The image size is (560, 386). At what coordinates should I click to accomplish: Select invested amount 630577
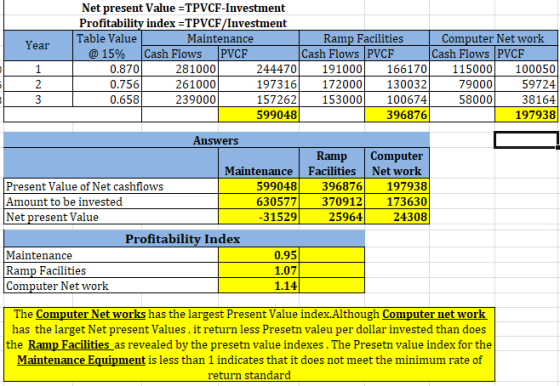pyautogui.click(x=259, y=201)
